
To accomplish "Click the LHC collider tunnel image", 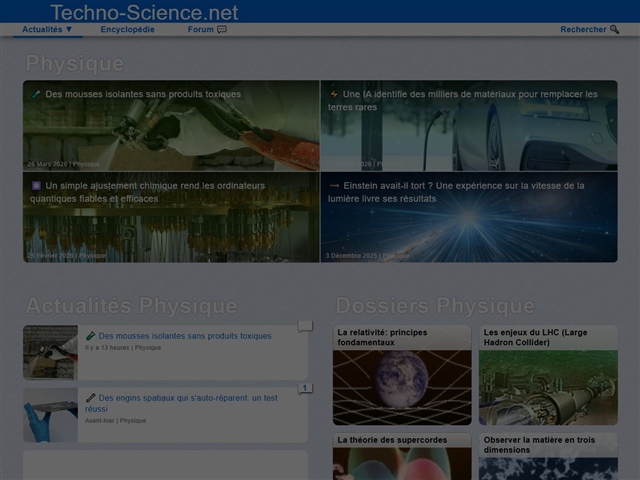I will click(548, 387).
